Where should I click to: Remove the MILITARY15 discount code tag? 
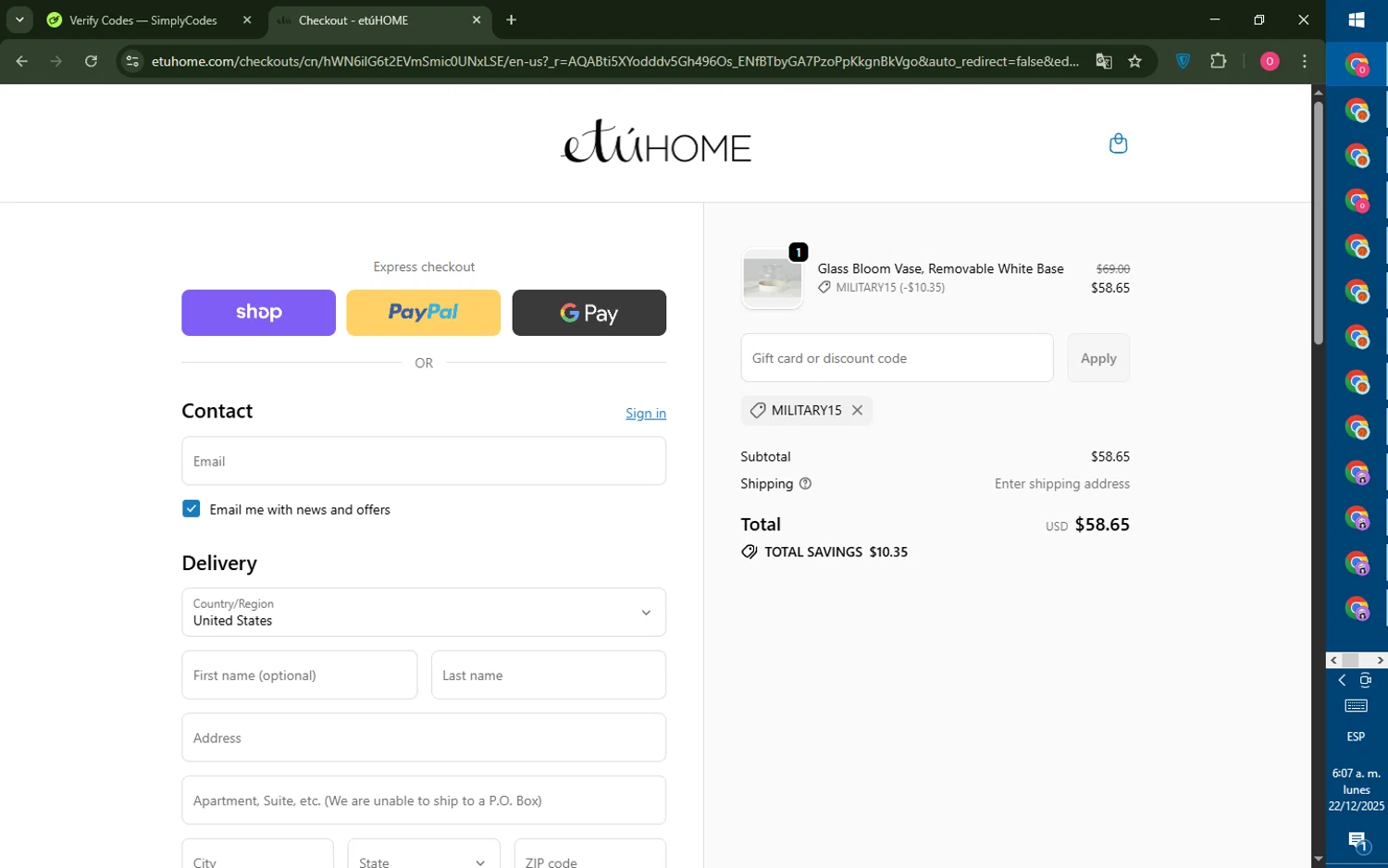tap(857, 410)
